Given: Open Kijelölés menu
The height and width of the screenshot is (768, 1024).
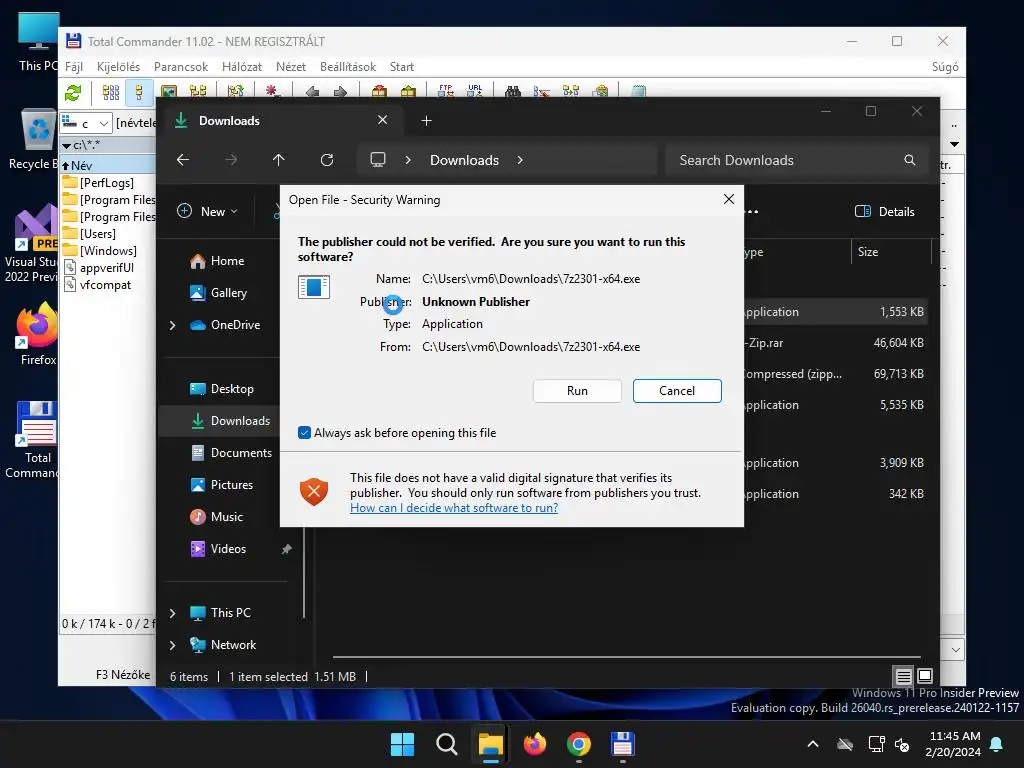Looking at the screenshot, I should [118, 67].
